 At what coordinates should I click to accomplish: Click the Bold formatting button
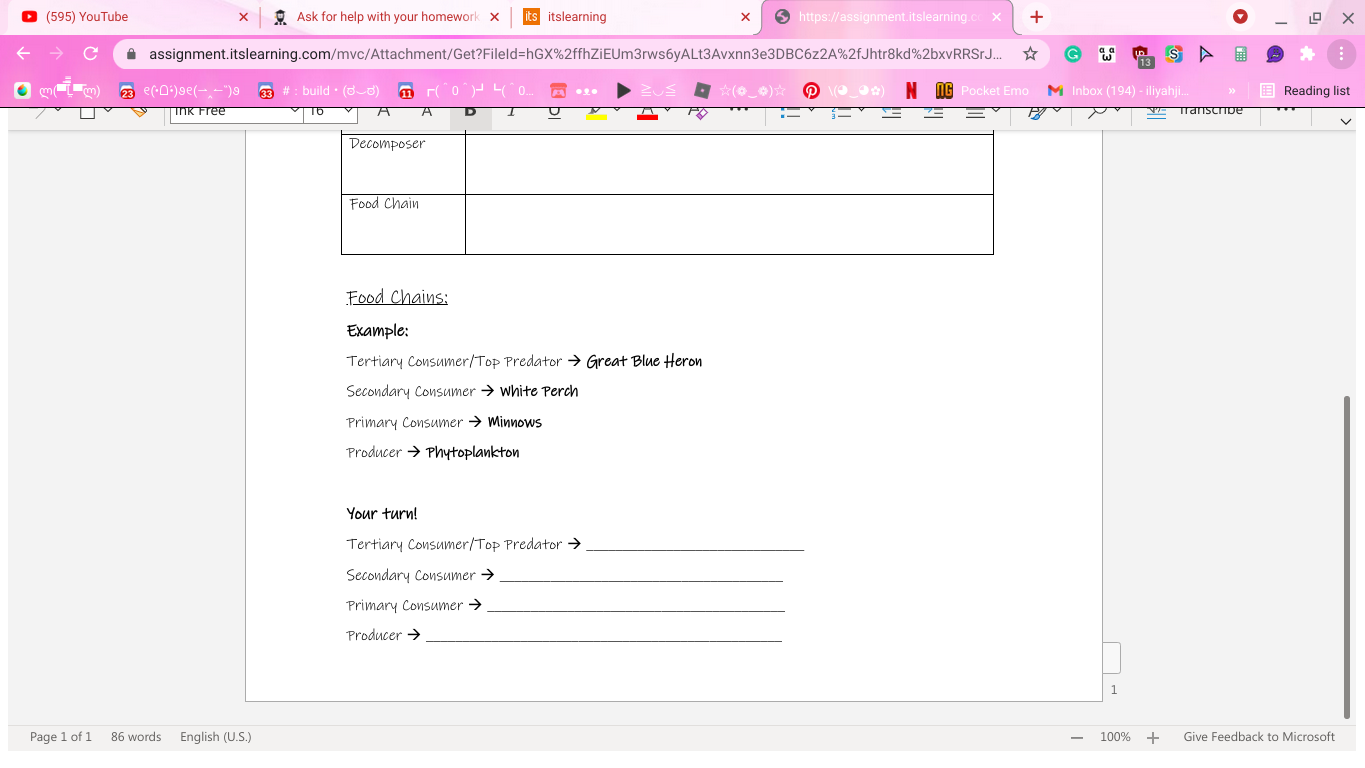tap(470, 112)
